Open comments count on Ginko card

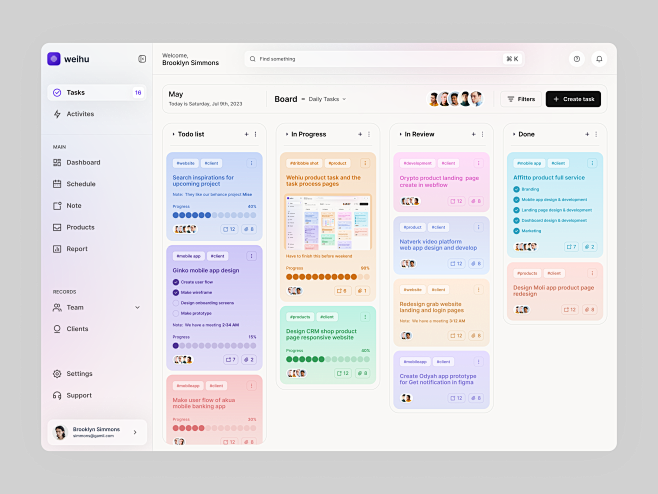pos(231,360)
